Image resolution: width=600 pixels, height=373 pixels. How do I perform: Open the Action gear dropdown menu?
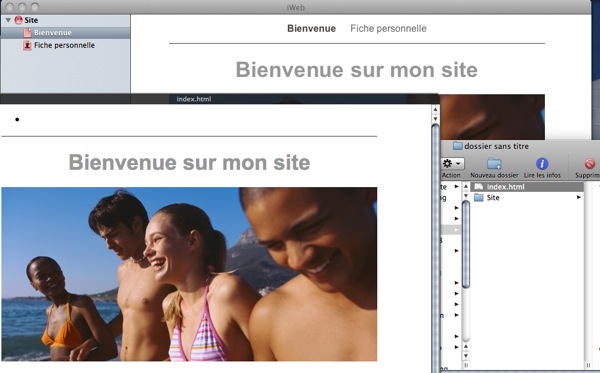tap(452, 164)
